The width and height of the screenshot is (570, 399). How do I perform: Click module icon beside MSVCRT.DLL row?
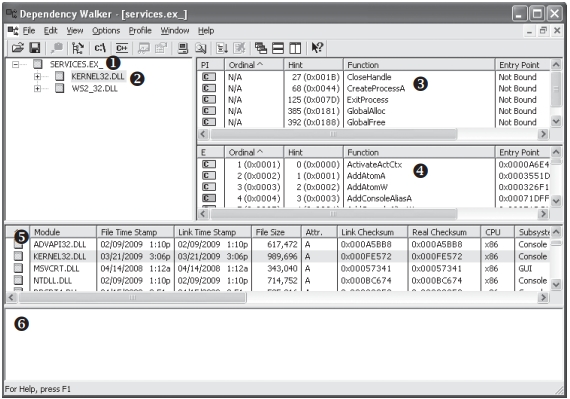tap(18, 268)
